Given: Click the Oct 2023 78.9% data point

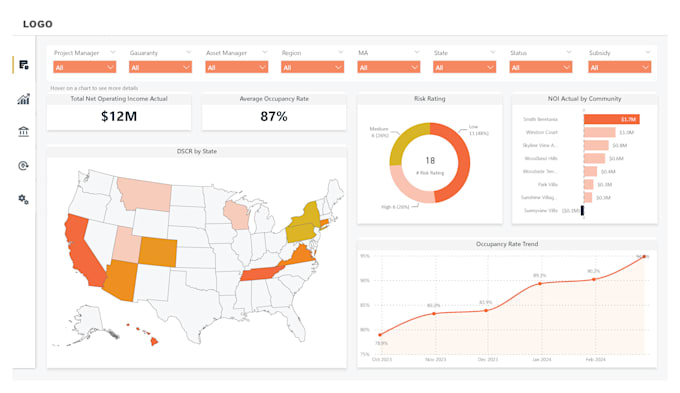Looking at the screenshot, I should tap(380, 334).
